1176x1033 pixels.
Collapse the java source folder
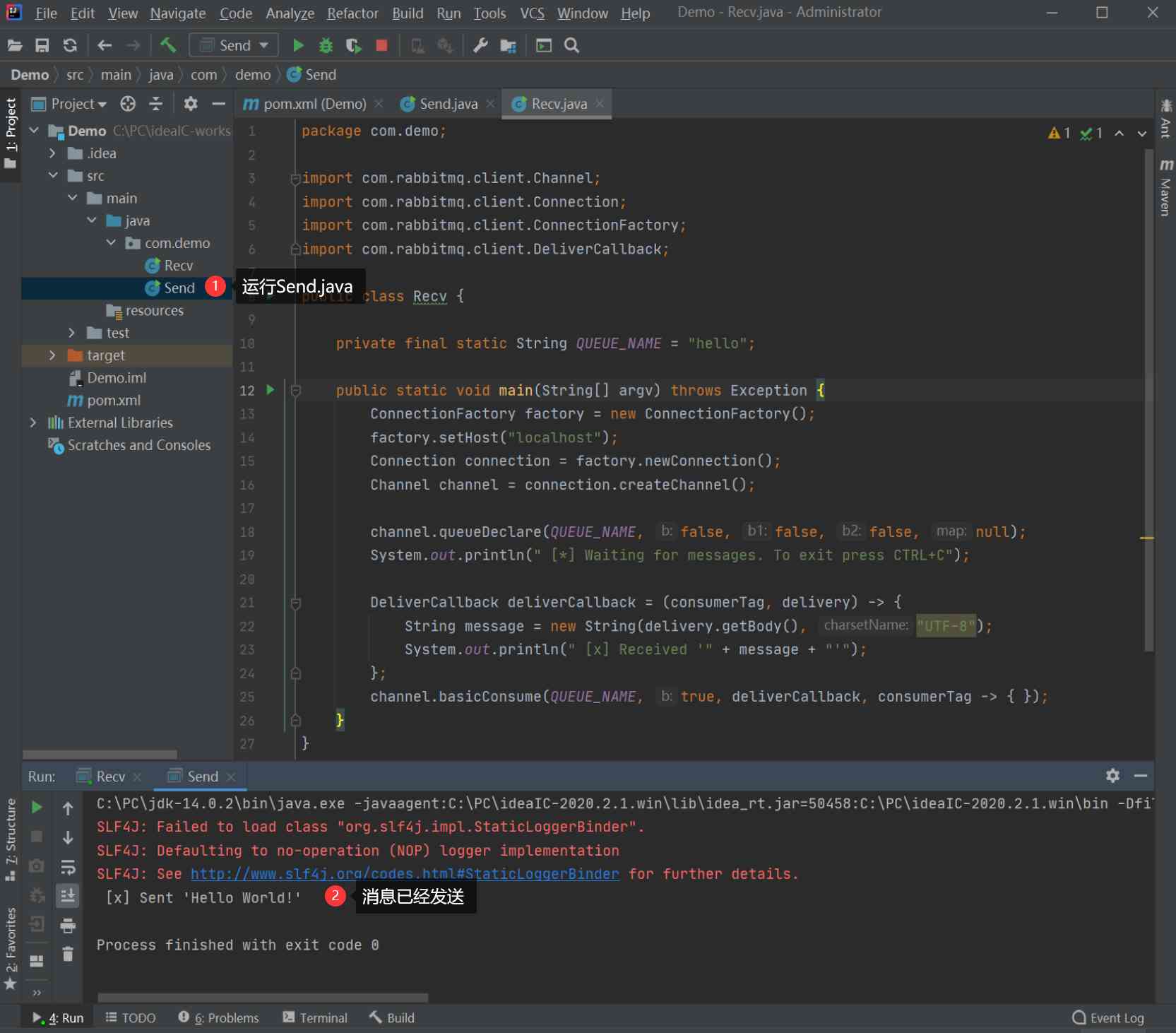pyautogui.click(x=92, y=221)
